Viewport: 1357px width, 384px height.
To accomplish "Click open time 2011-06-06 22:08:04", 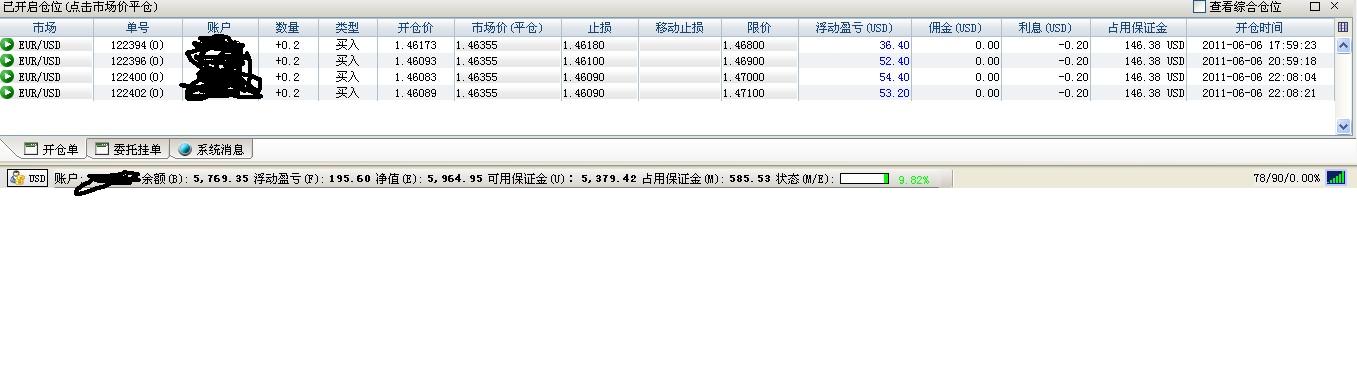I will pyautogui.click(x=1260, y=77).
